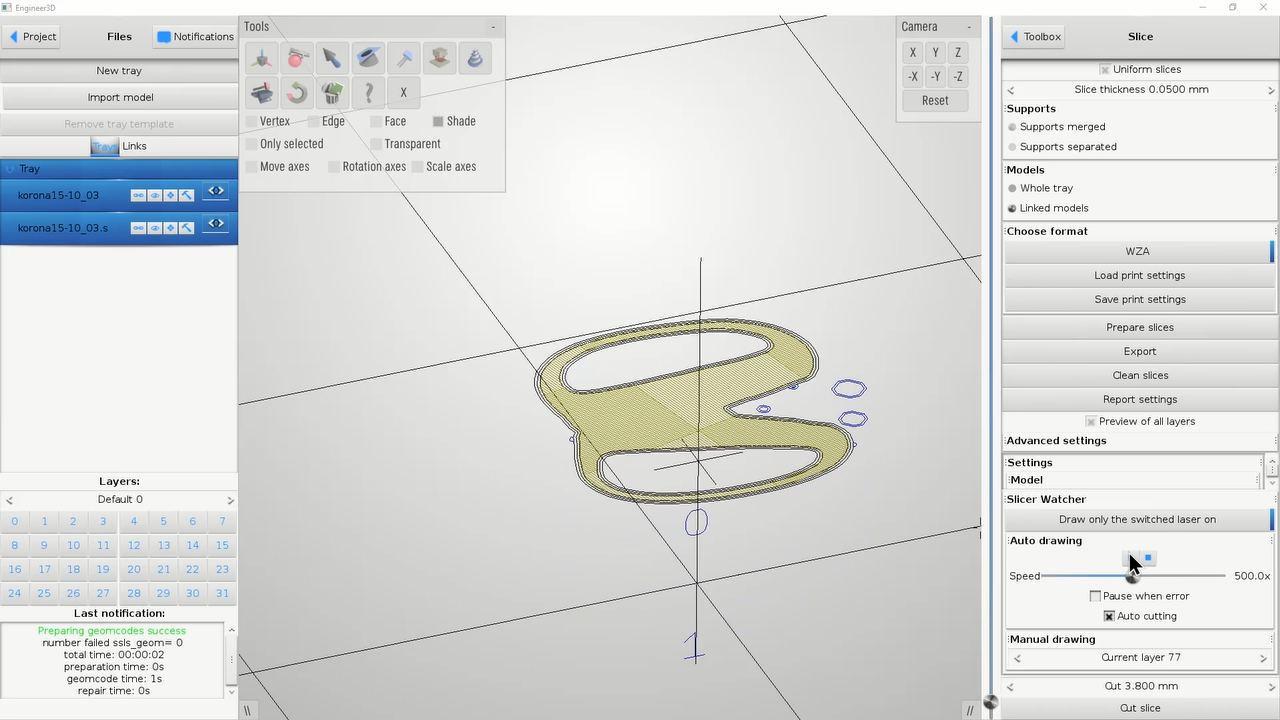Uncheck the Auto cutting checkbox
1280x720 pixels.
[1109, 616]
